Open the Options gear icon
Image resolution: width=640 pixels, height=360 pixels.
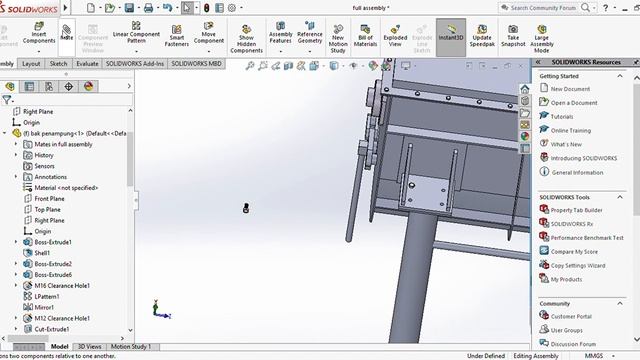click(231, 8)
